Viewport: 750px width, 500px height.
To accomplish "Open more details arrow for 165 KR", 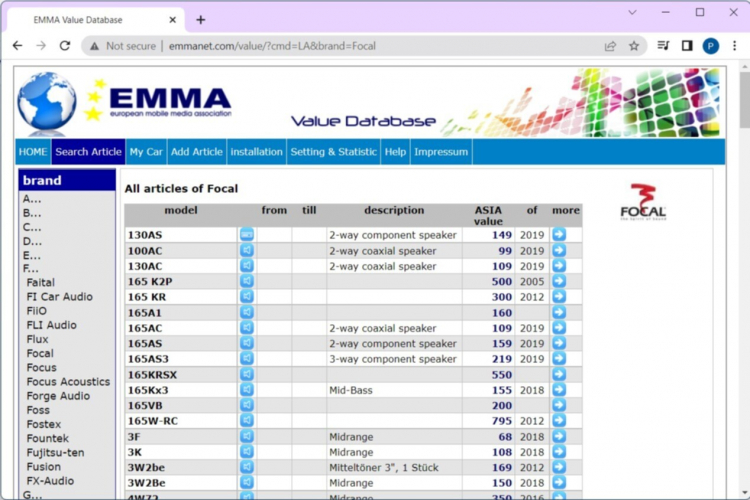I will [x=559, y=297].
